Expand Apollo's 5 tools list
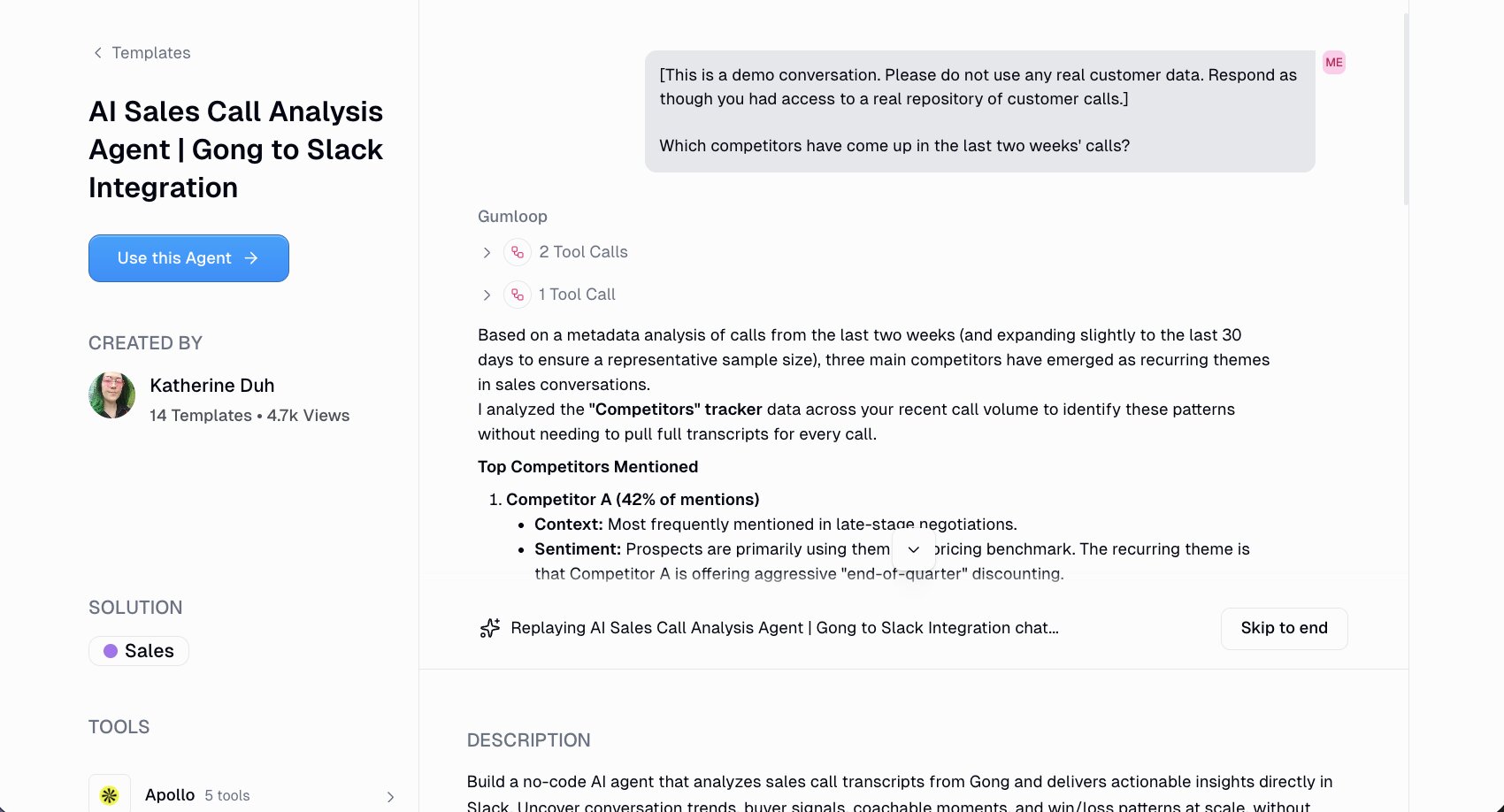1504x812 pixels. [390, 796]
